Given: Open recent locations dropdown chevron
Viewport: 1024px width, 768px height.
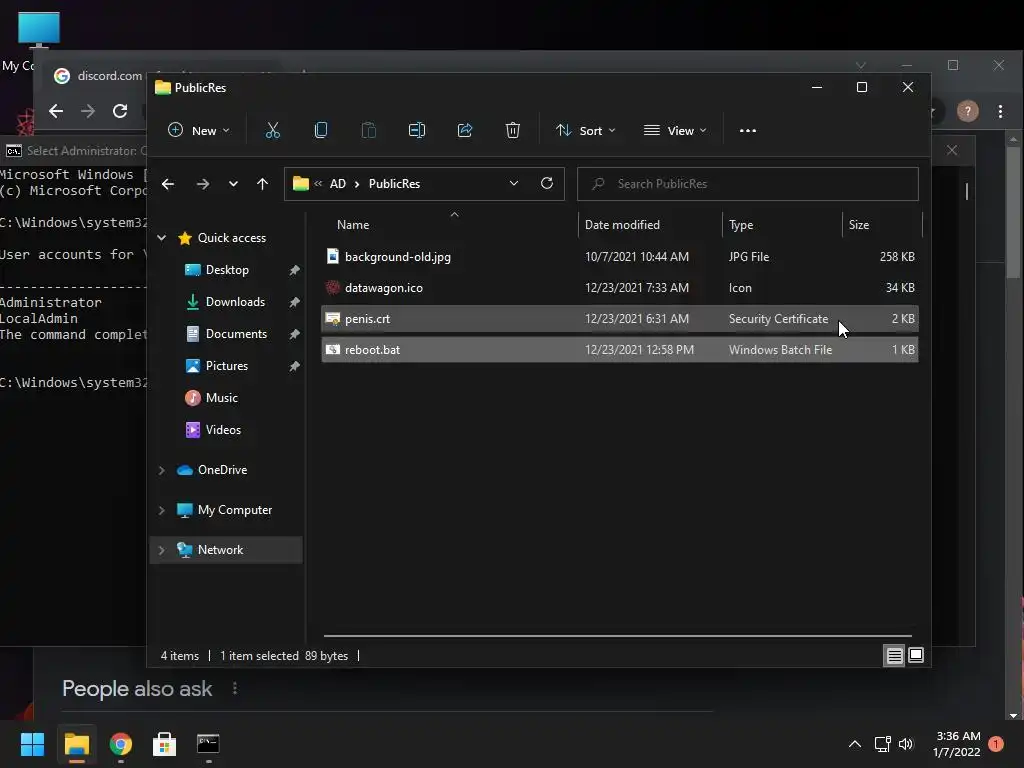Looking at the screenshot, I should [x=233, y=184].
